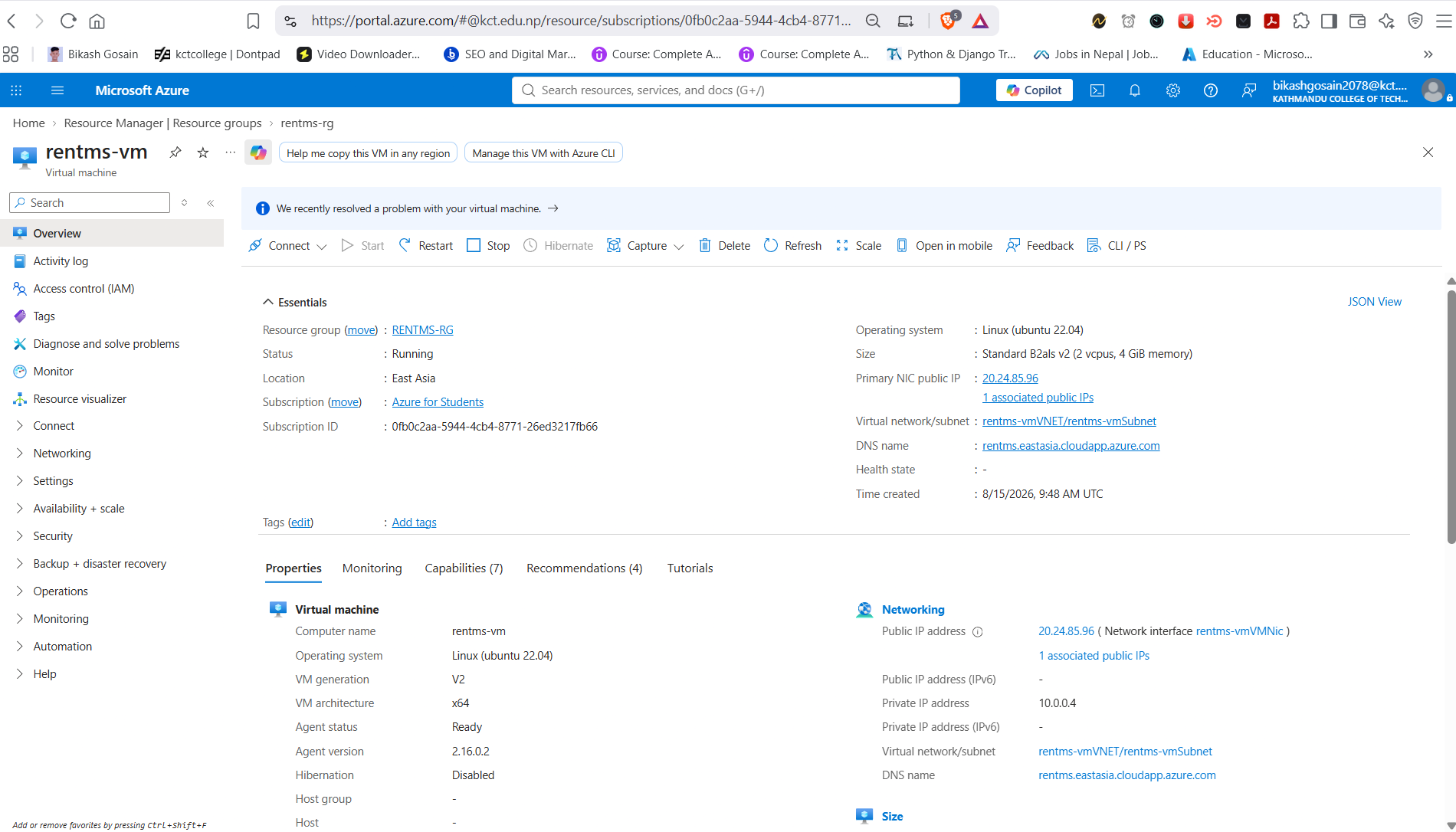This screenshot has width=1456, height=832.
Task: Open more options ellipsis beside rentms-vm
Action: tap(230, 152)
